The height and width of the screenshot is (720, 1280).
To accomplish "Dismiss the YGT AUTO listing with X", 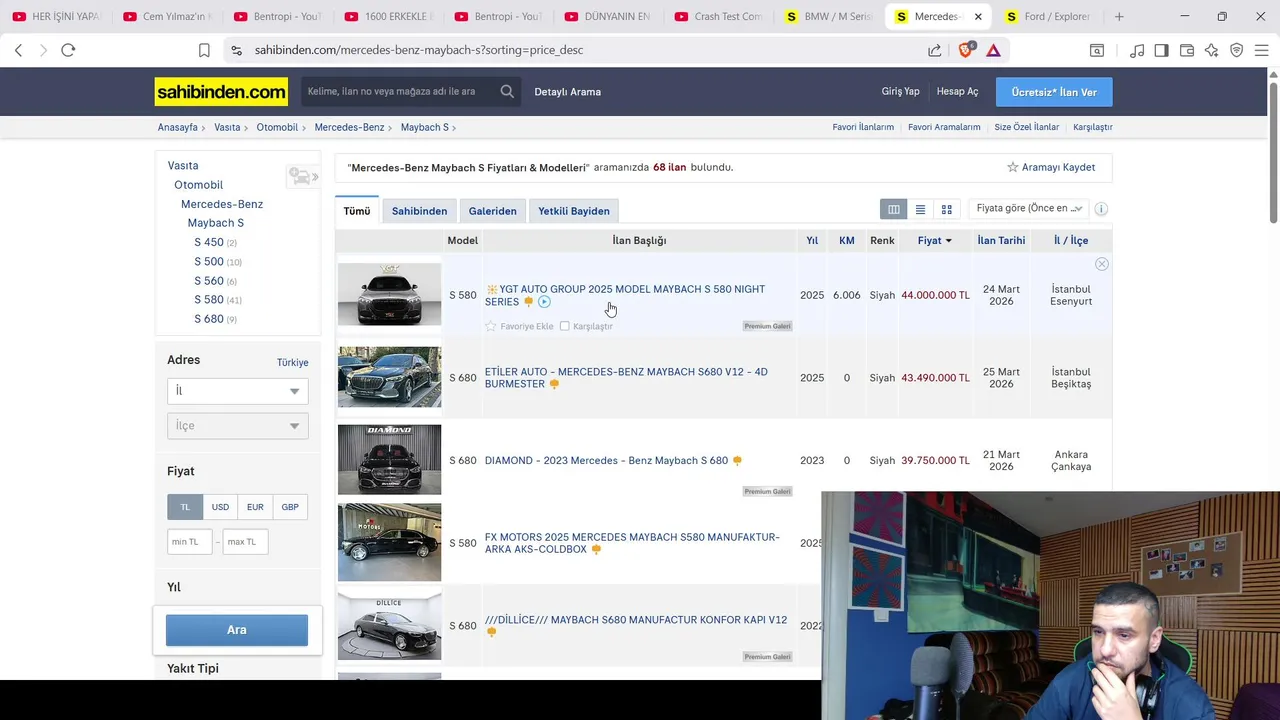I will pos(1101,264).
